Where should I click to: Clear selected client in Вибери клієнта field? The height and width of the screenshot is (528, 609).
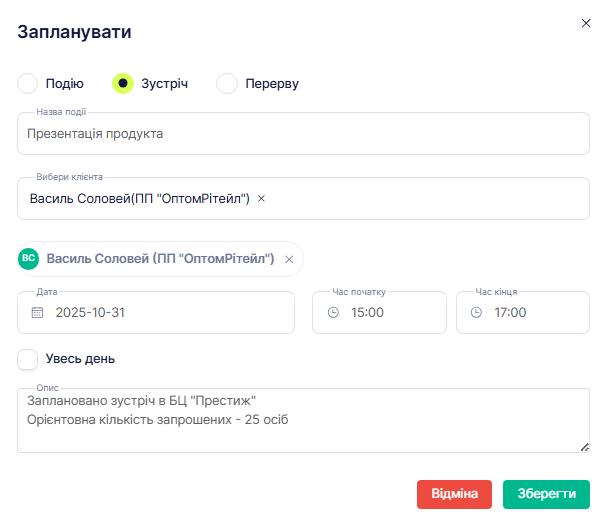point(262,199)
